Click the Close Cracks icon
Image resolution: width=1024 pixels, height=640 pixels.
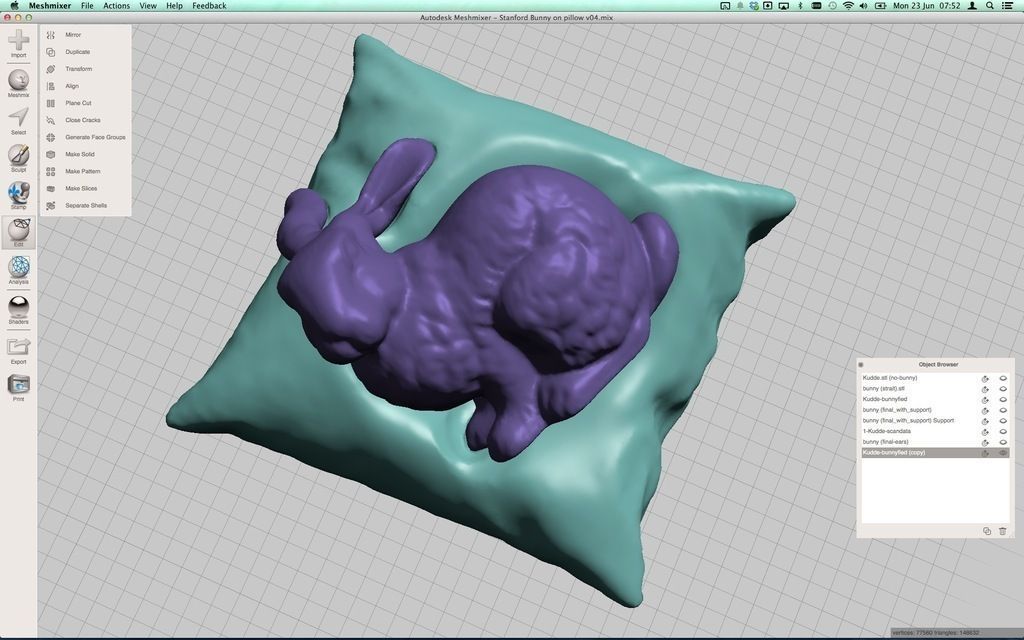click(x=50, y=120)
